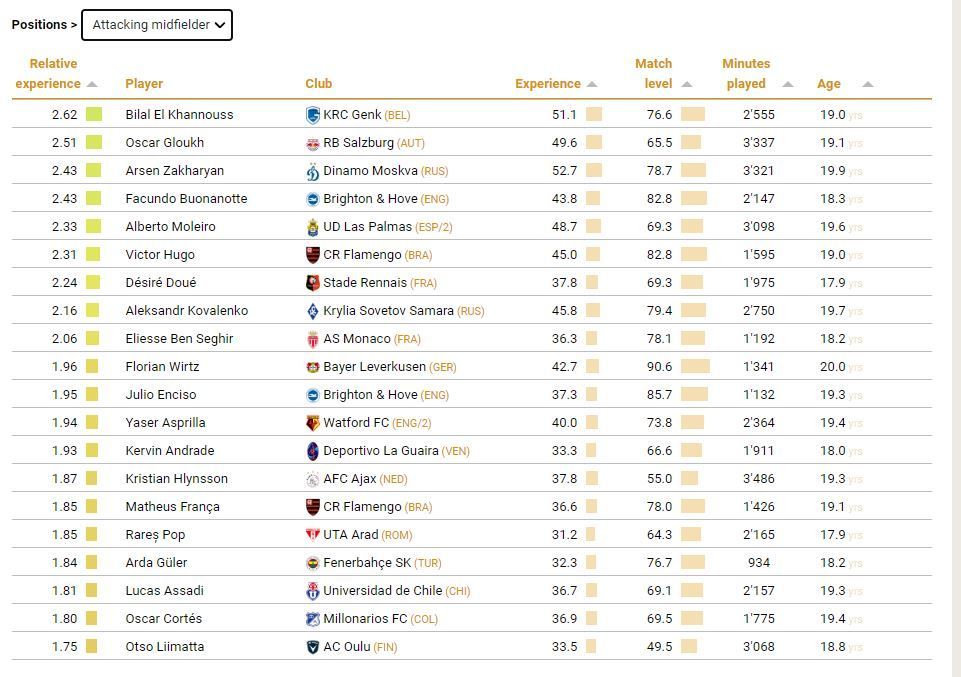Open the Attacking midfielder positions dropdown
The image size is (961, 677).
(157, 25)
